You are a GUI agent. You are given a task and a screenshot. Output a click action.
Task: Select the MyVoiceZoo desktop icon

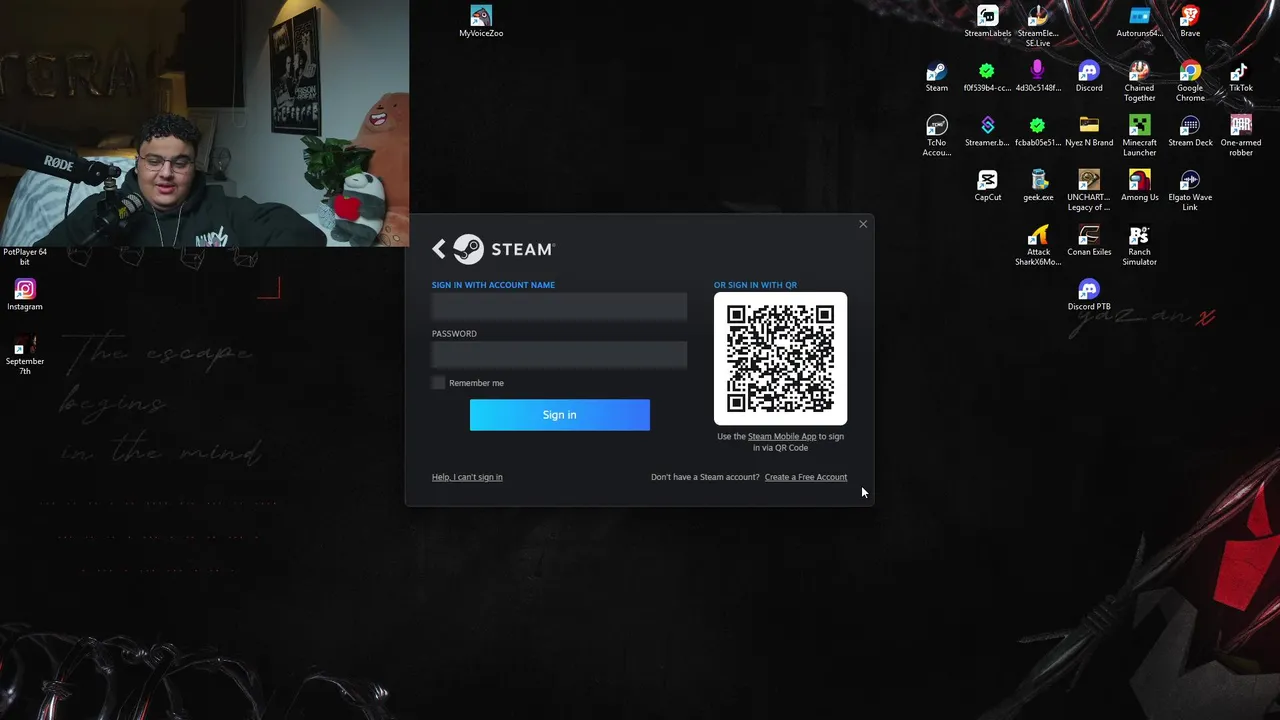click(481, 21)
